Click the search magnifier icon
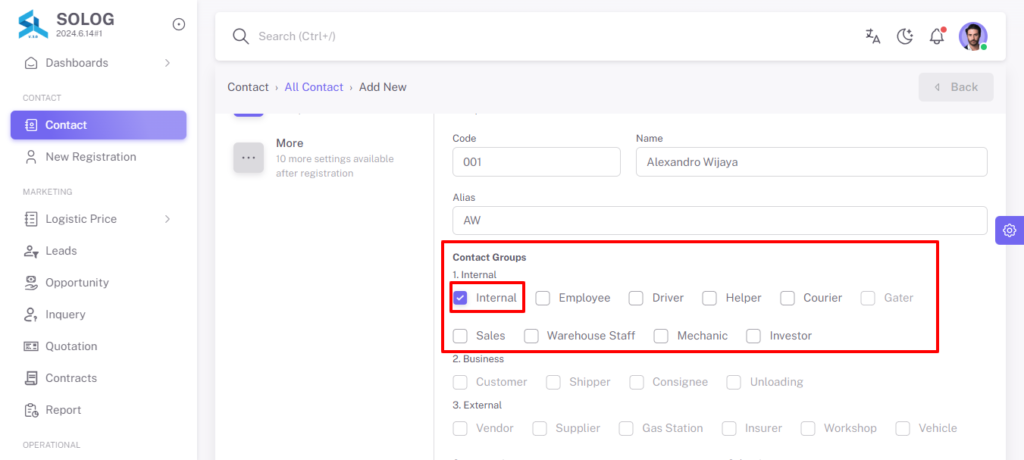The image size is (1024, 460). 241,36
